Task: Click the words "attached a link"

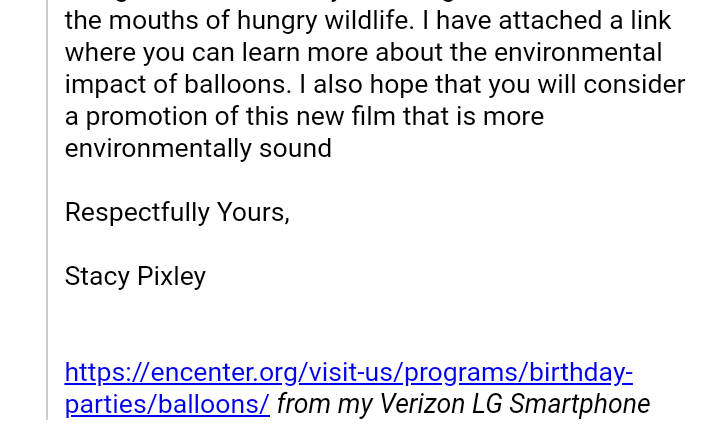Action: [x=585, y=21]
